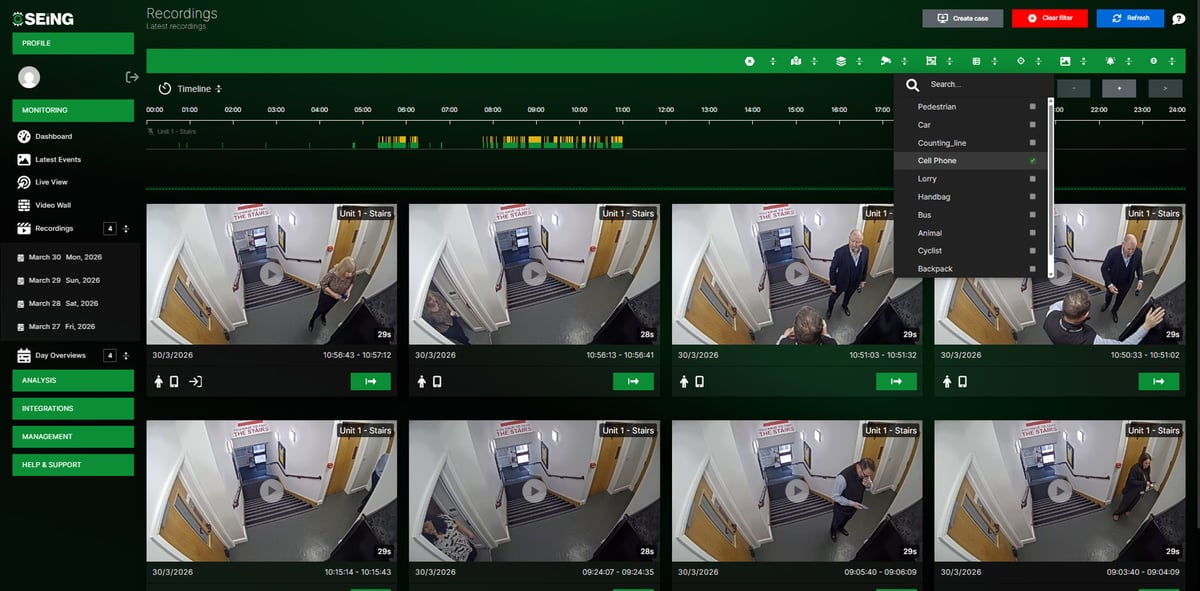
Task: Uncheck the Cell Phone filter
Action: tap(1032, 160)
